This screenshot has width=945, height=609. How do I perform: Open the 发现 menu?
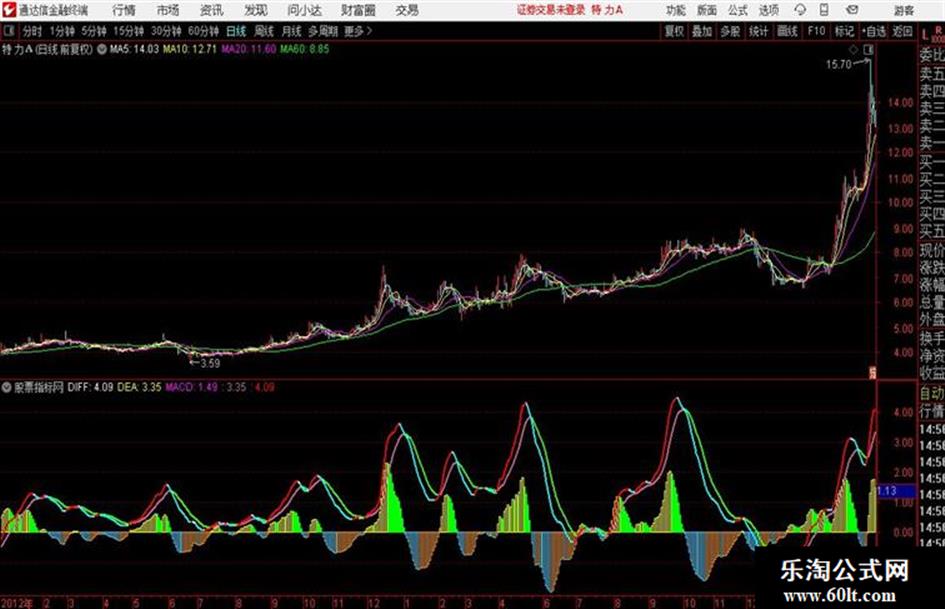coord(256,10)
